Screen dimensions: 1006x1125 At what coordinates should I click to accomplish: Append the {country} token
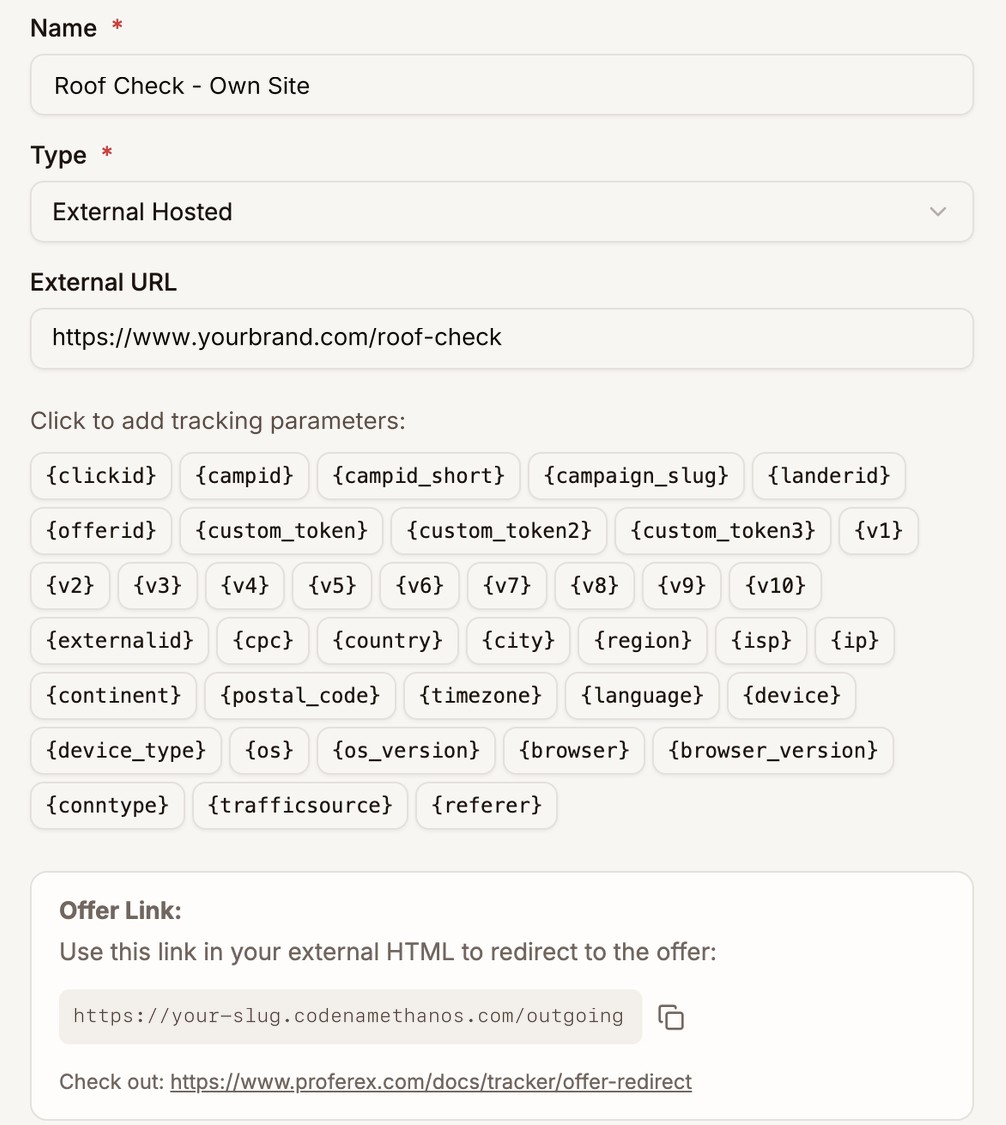387,641
